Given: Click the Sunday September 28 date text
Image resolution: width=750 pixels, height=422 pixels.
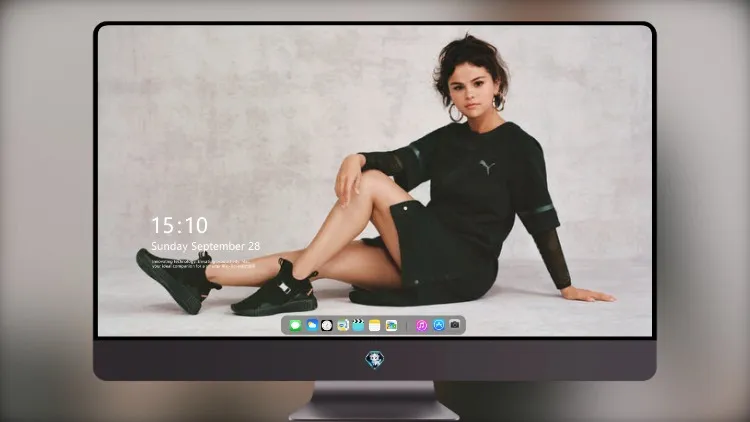Looking at the screenshot, I should (206, 246).
